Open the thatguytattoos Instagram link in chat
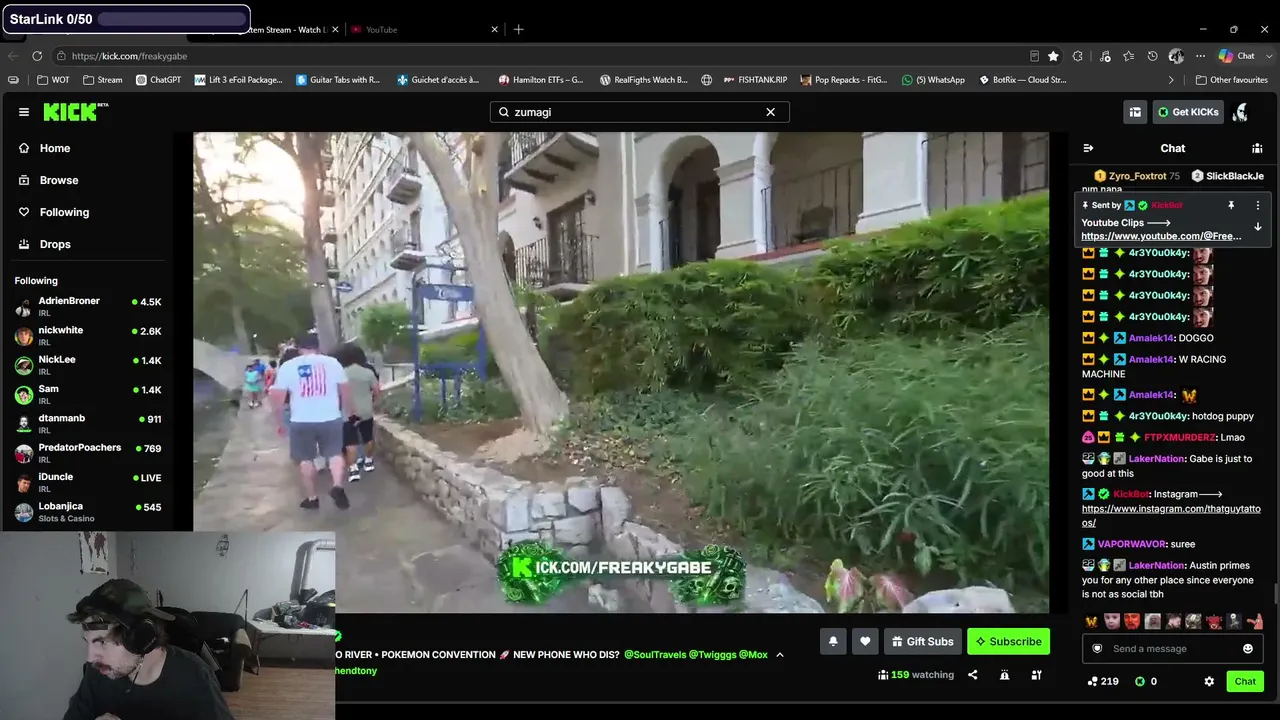Viewport: 1280px width, 720px height. (x=1171, y=515)
